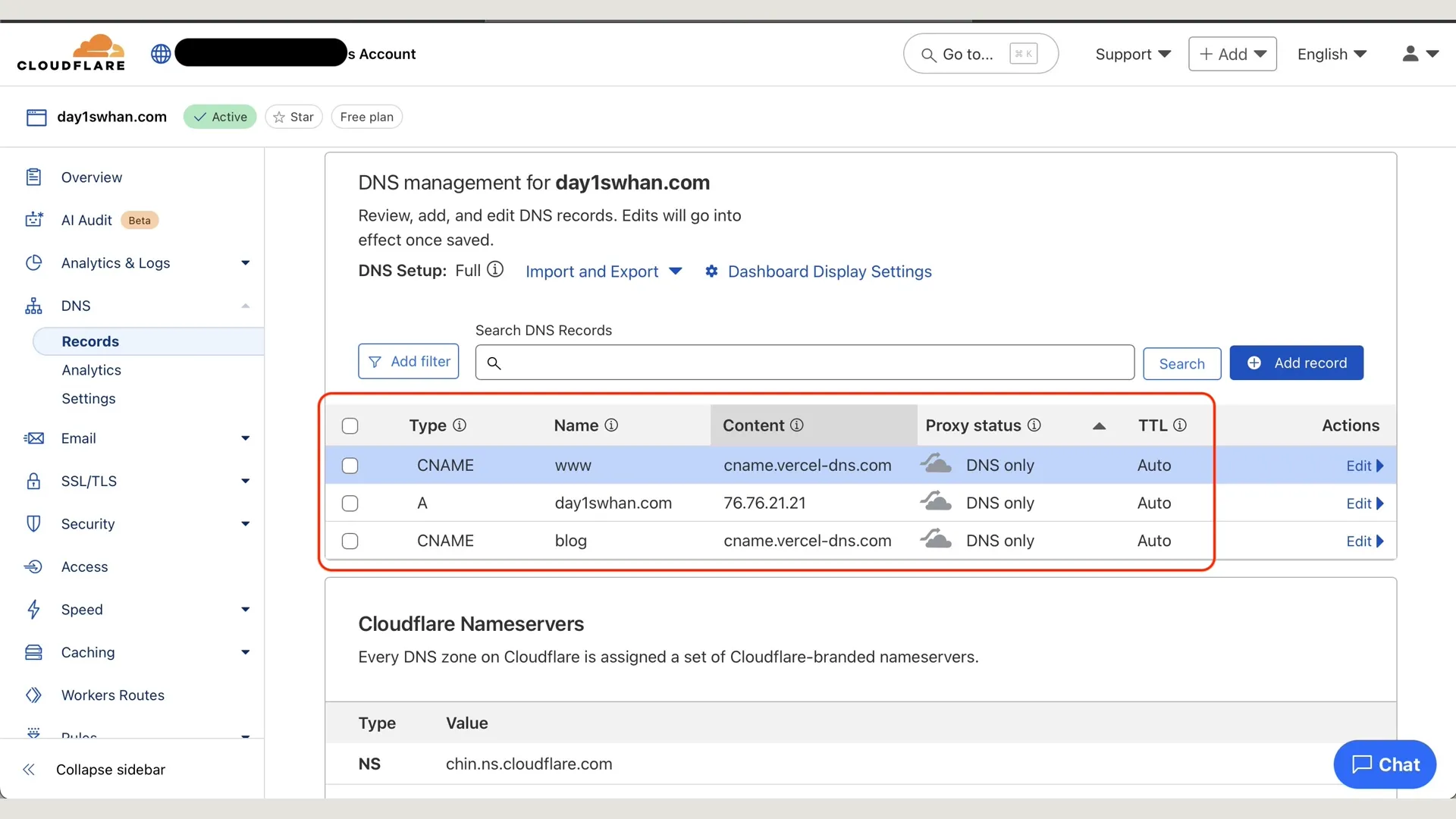Click the Search button
The height and width of the screenshot is (819, 1456).
(x=1181, y=363)
